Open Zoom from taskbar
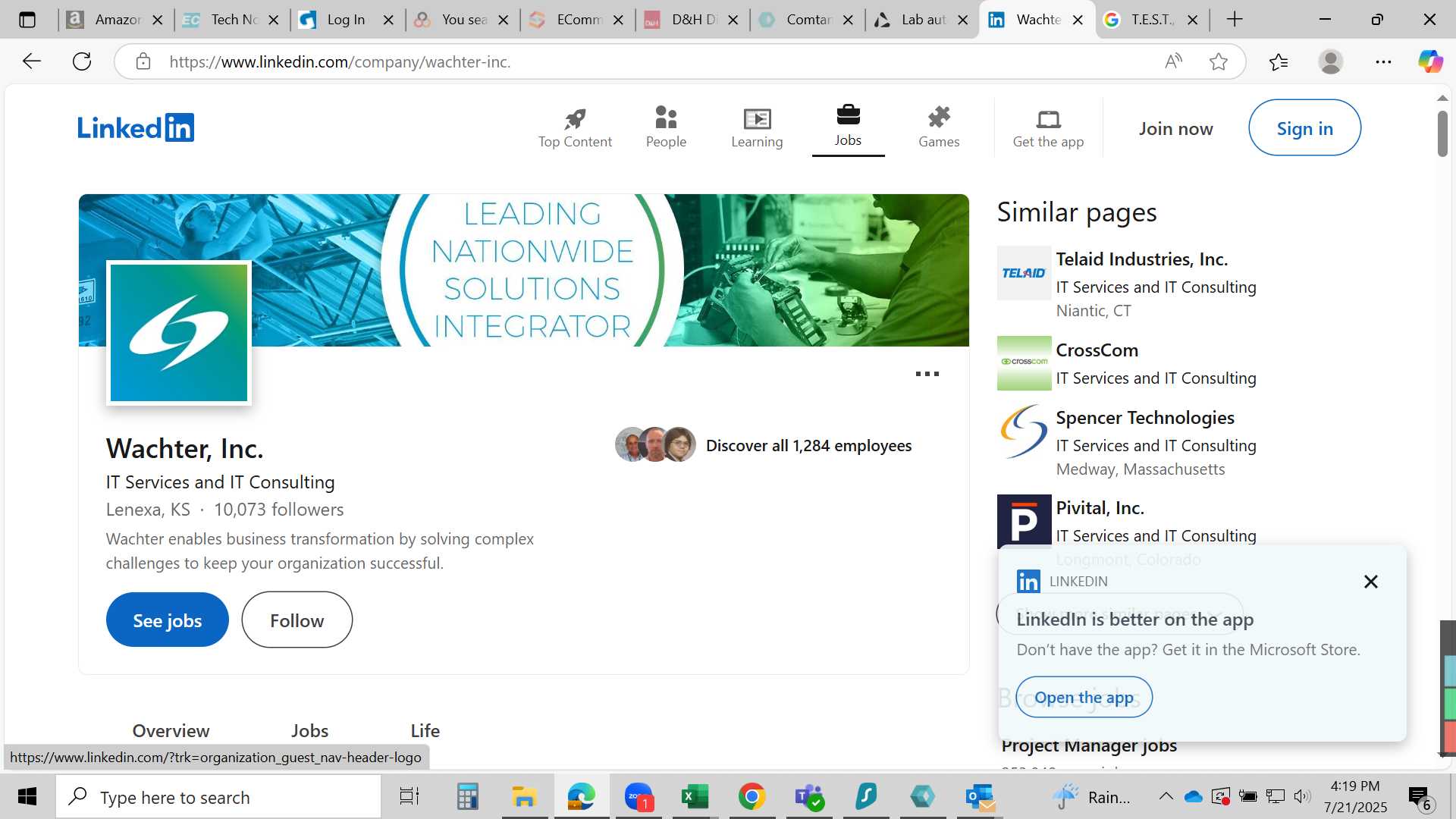Image resolution: width=1456 pixels, height=819 pixels. (x=639, y=797)
